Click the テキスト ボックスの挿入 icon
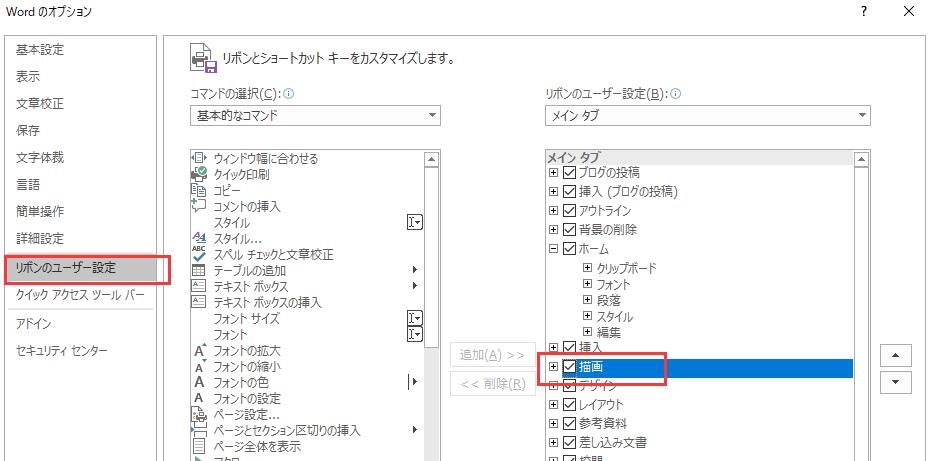Viewport: 928px width, 461px height. point(199,302)
